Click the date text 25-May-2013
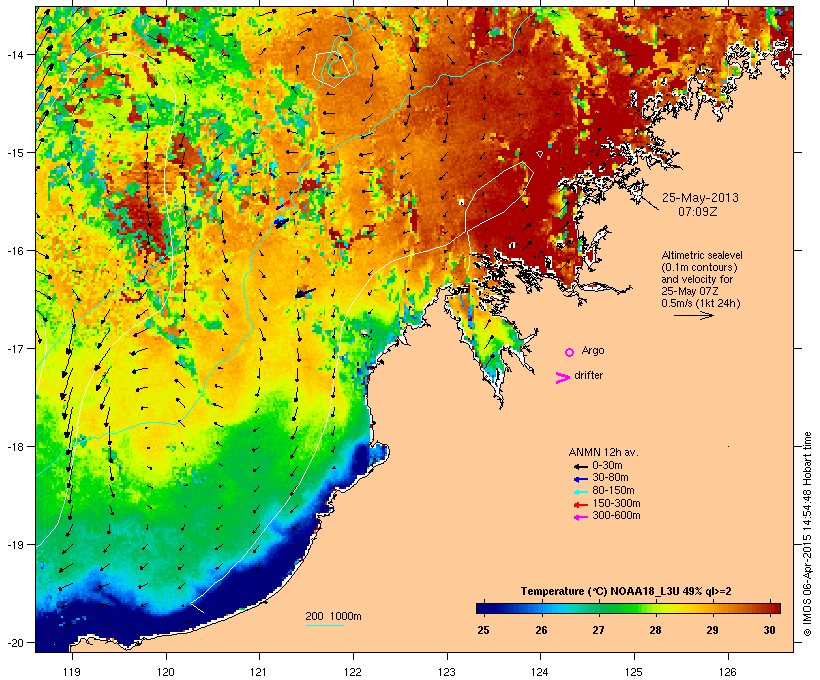820x680 pixels. [x=700, y=198]
